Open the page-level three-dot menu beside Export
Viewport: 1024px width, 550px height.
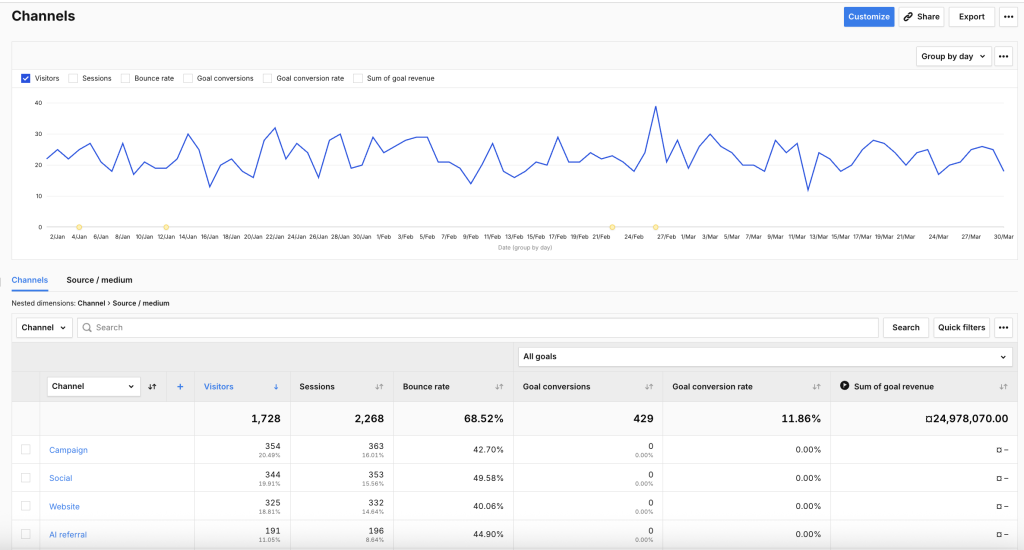pos(1008,16)
